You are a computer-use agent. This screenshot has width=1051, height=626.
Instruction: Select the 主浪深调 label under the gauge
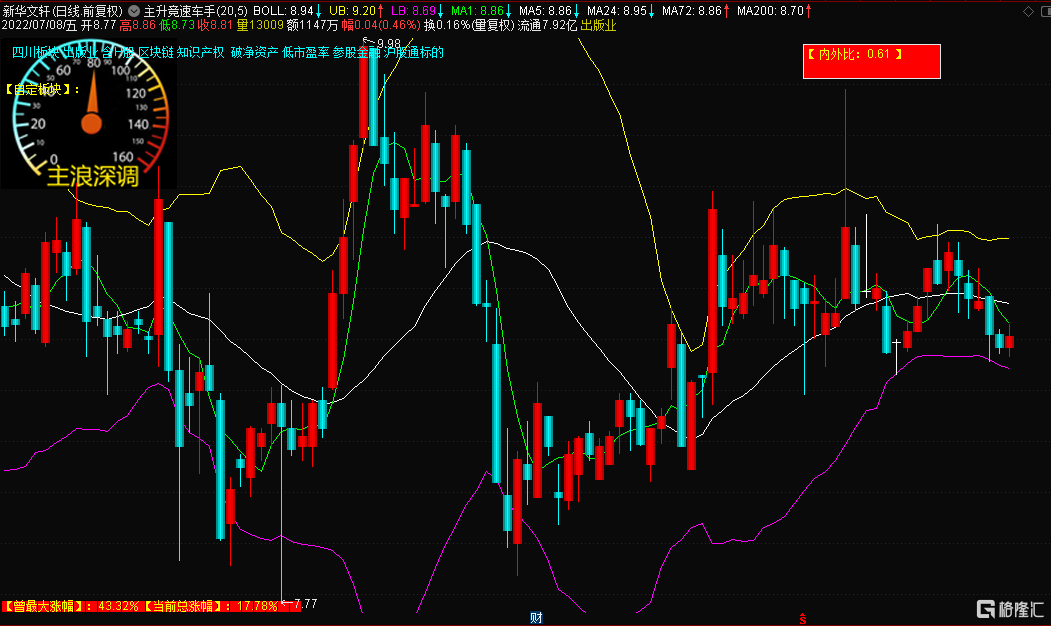coord(92,176)
